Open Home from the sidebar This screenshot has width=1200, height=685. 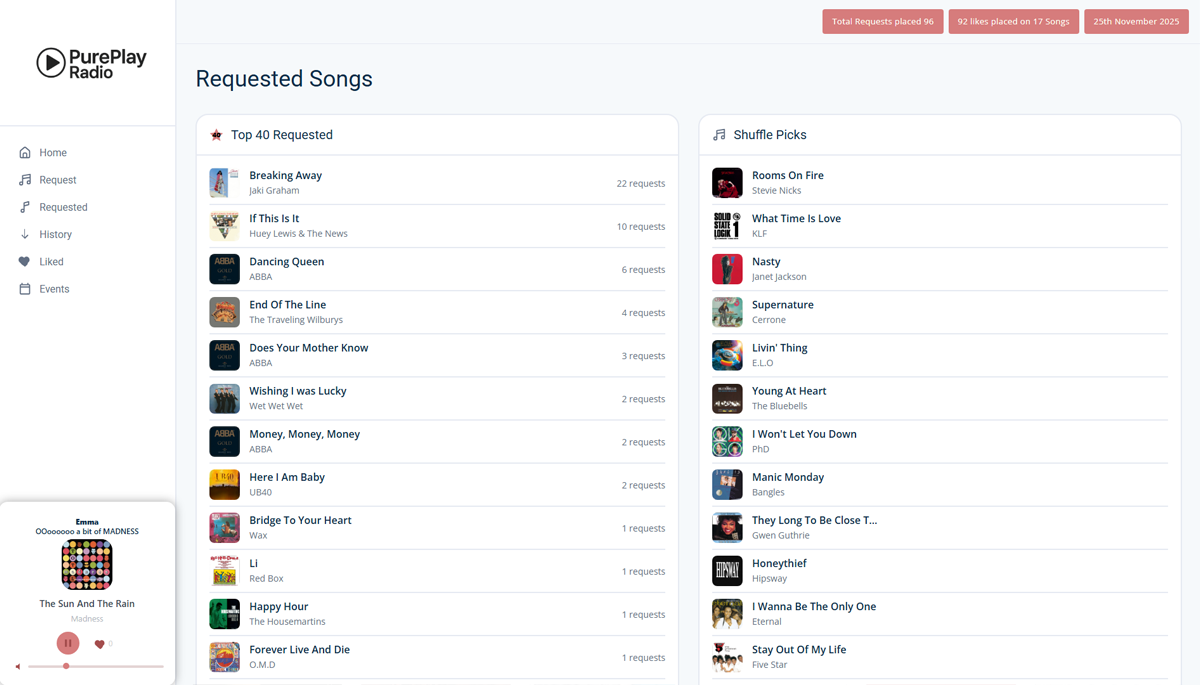click(52, 153)
